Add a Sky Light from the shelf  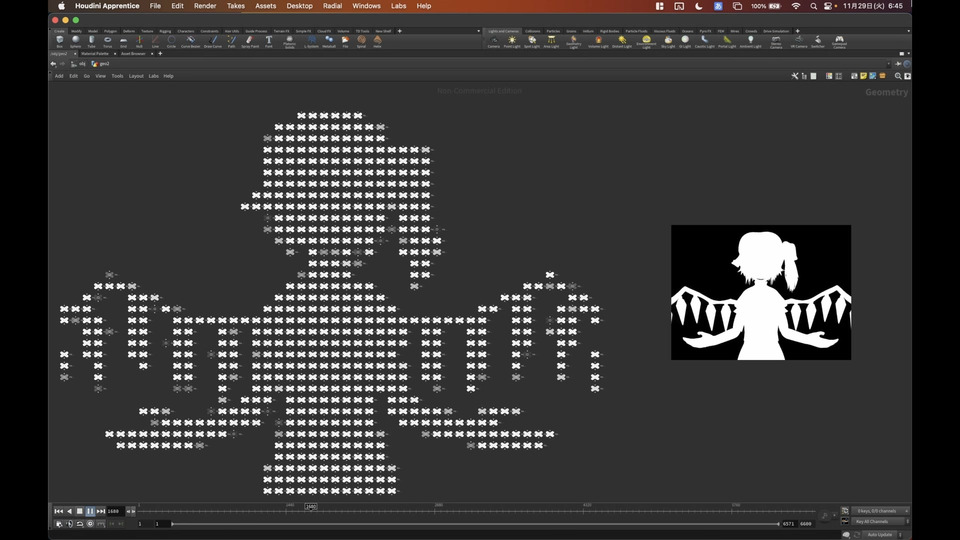(x=669, y=42)
